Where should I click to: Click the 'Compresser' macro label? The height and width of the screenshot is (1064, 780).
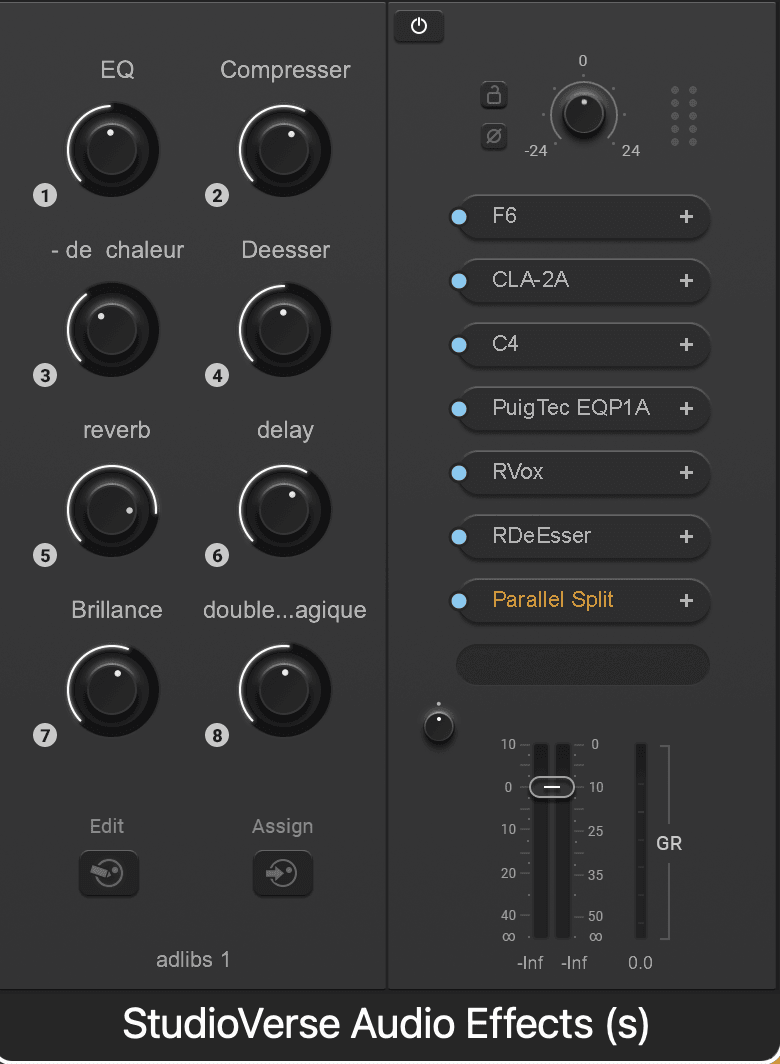click(x=285, y=71)
